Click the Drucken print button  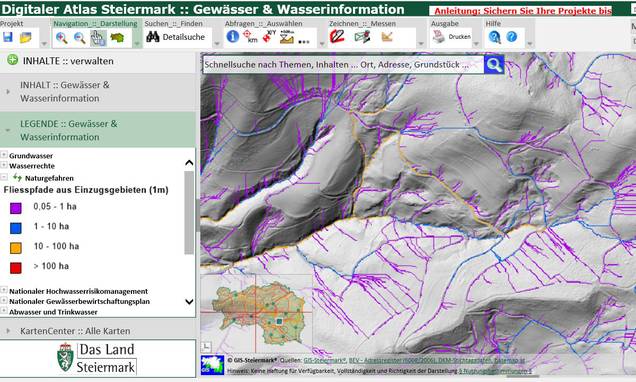click(451, 37)
